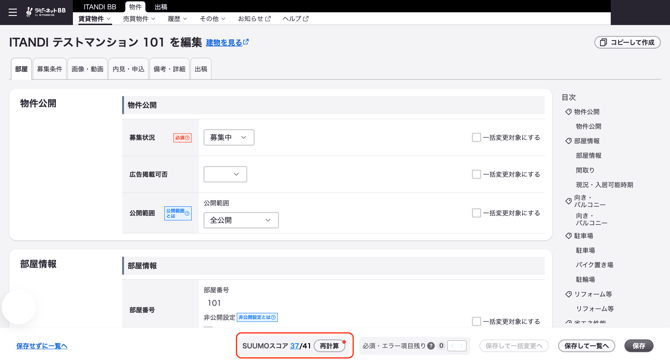Click the tag icon beside リフォーム等 heading

coord(568,294)
